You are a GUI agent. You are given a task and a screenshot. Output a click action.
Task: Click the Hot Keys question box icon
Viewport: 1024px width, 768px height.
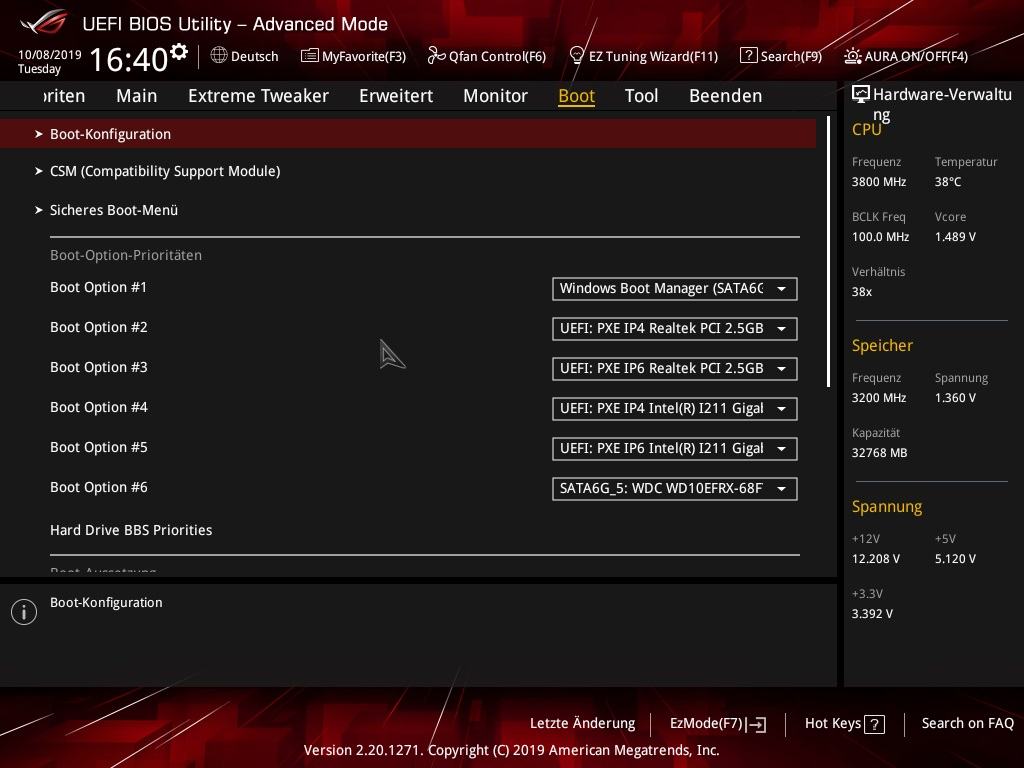[x=874, y=724]
